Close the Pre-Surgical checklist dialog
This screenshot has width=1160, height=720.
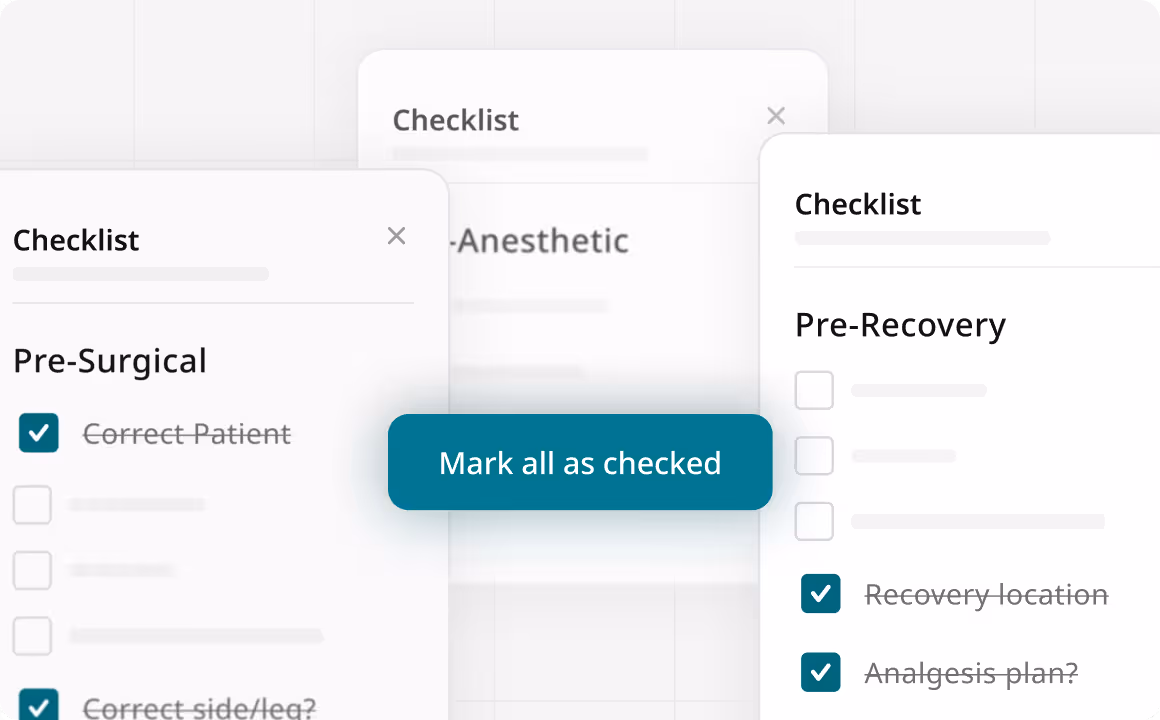(x=396, y=236)
